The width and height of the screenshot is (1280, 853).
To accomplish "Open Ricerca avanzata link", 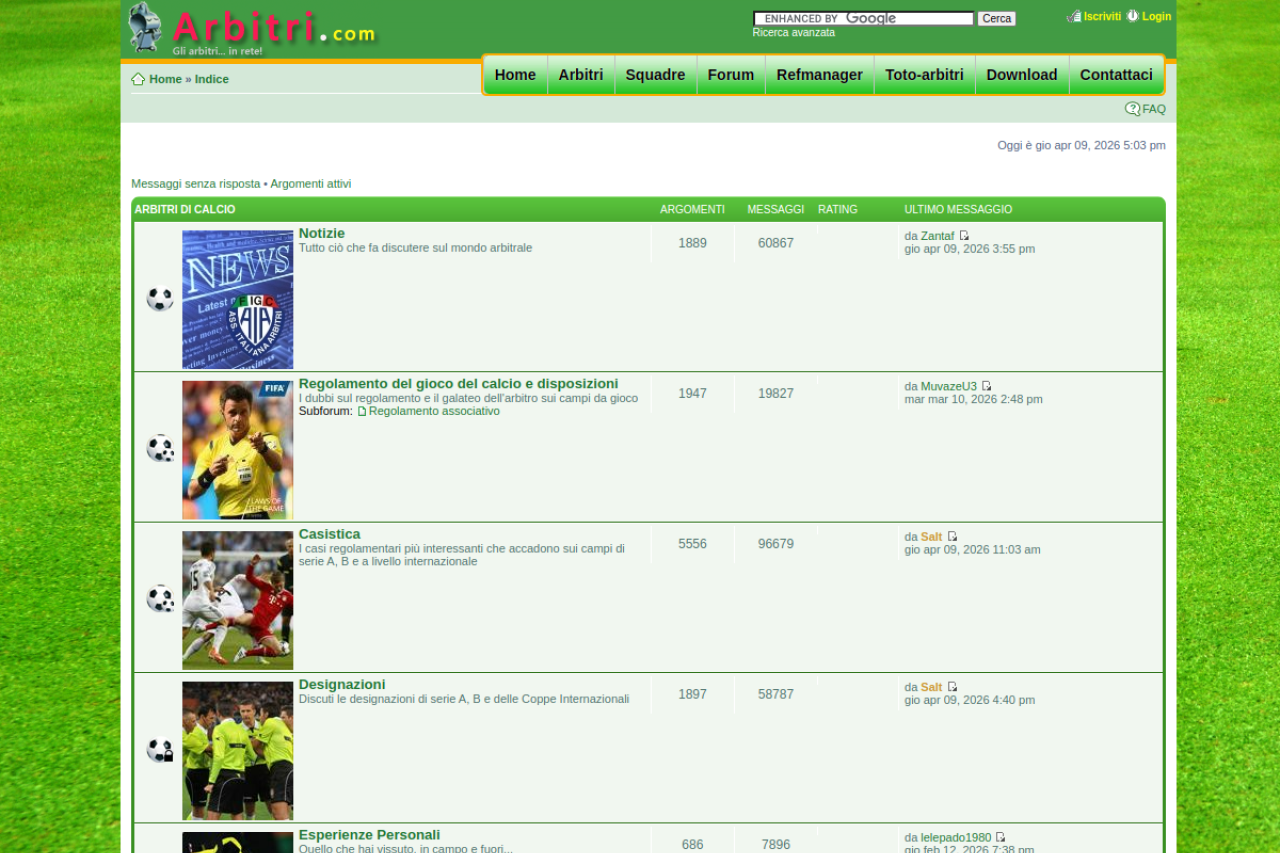I will point(794,33).
